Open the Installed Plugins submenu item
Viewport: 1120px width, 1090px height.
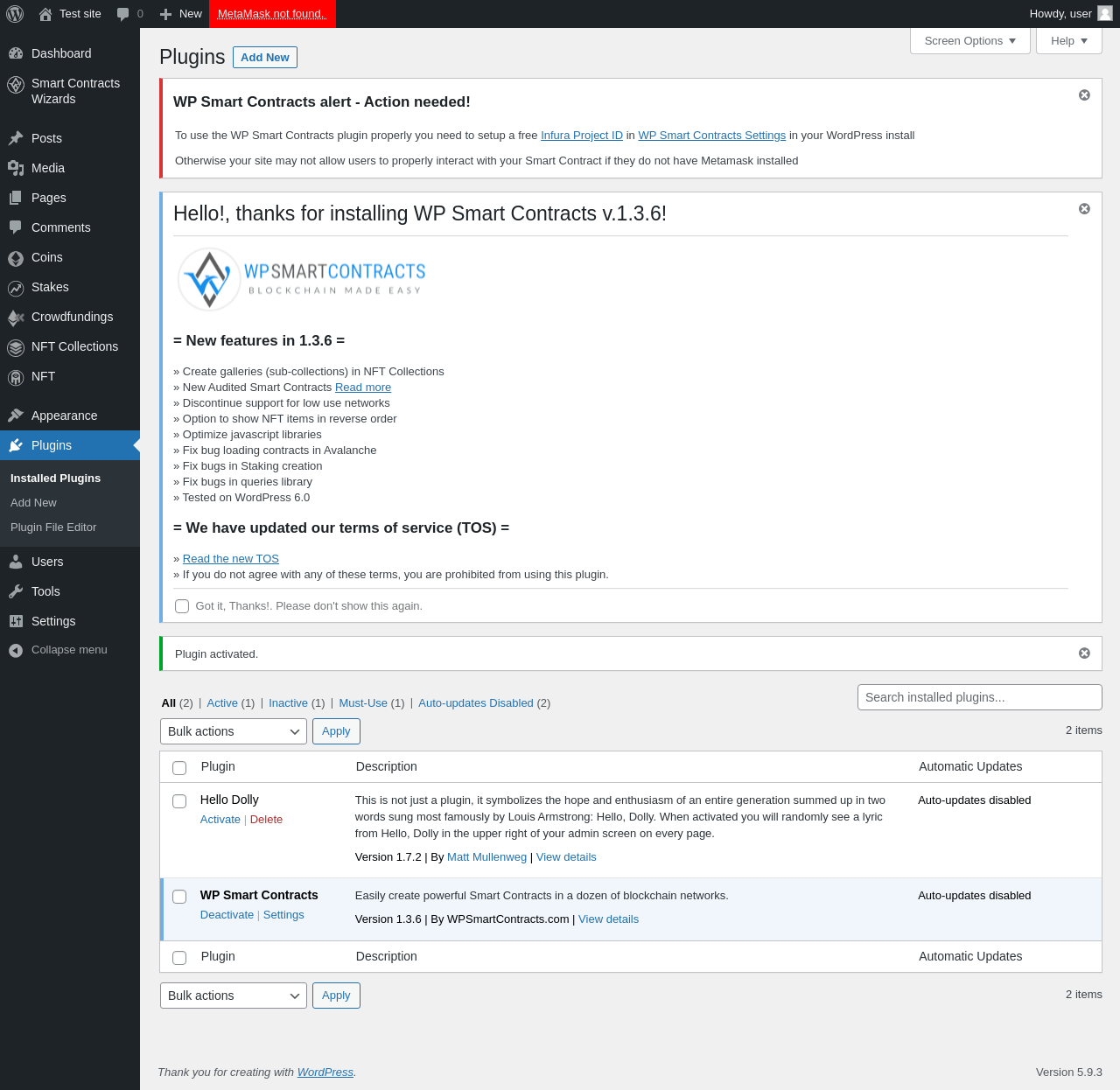pyautogui.click(x=55, y=479)
